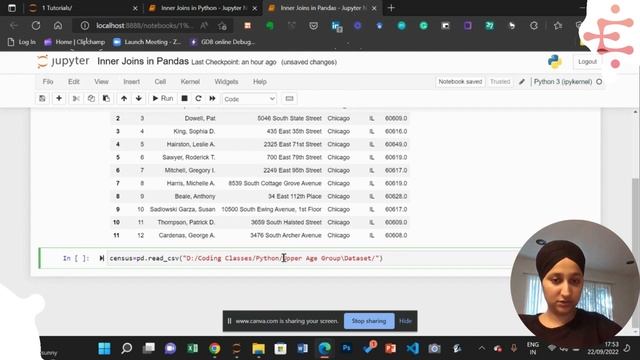
Task: Switch to Inner Joins in Python tab
Action: click(x=203, y=8)
